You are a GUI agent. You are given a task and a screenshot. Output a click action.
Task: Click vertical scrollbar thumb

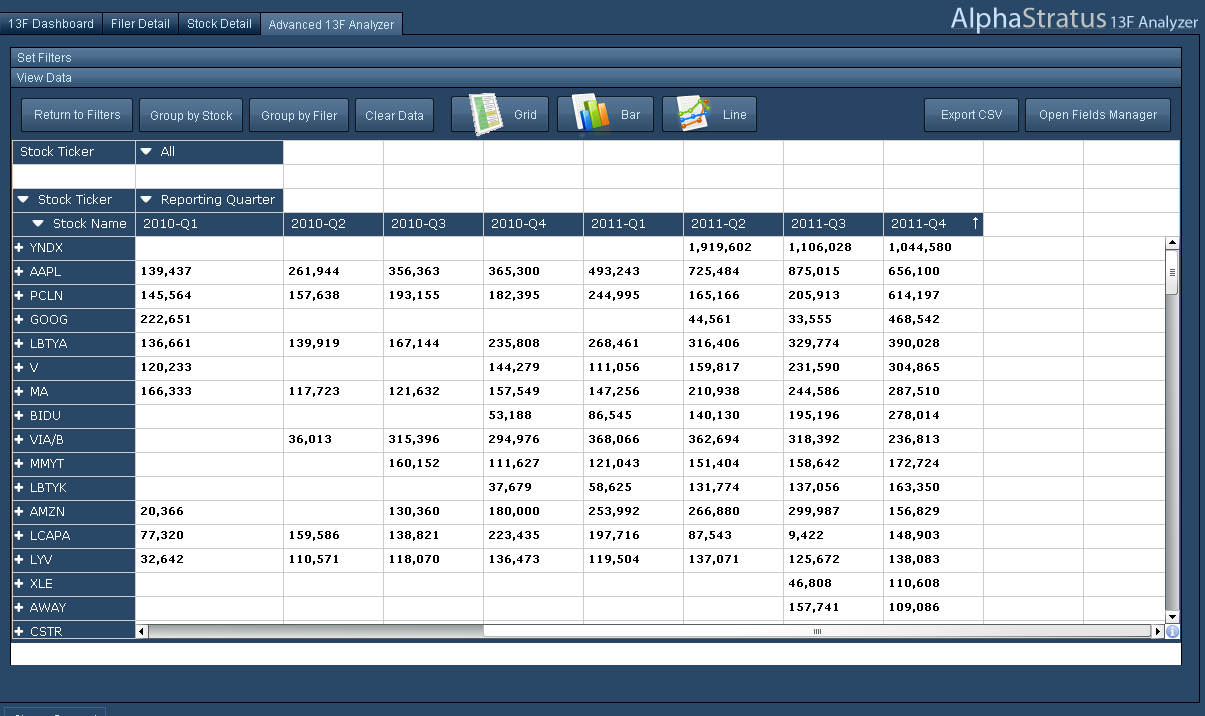tap(1172, 273)
